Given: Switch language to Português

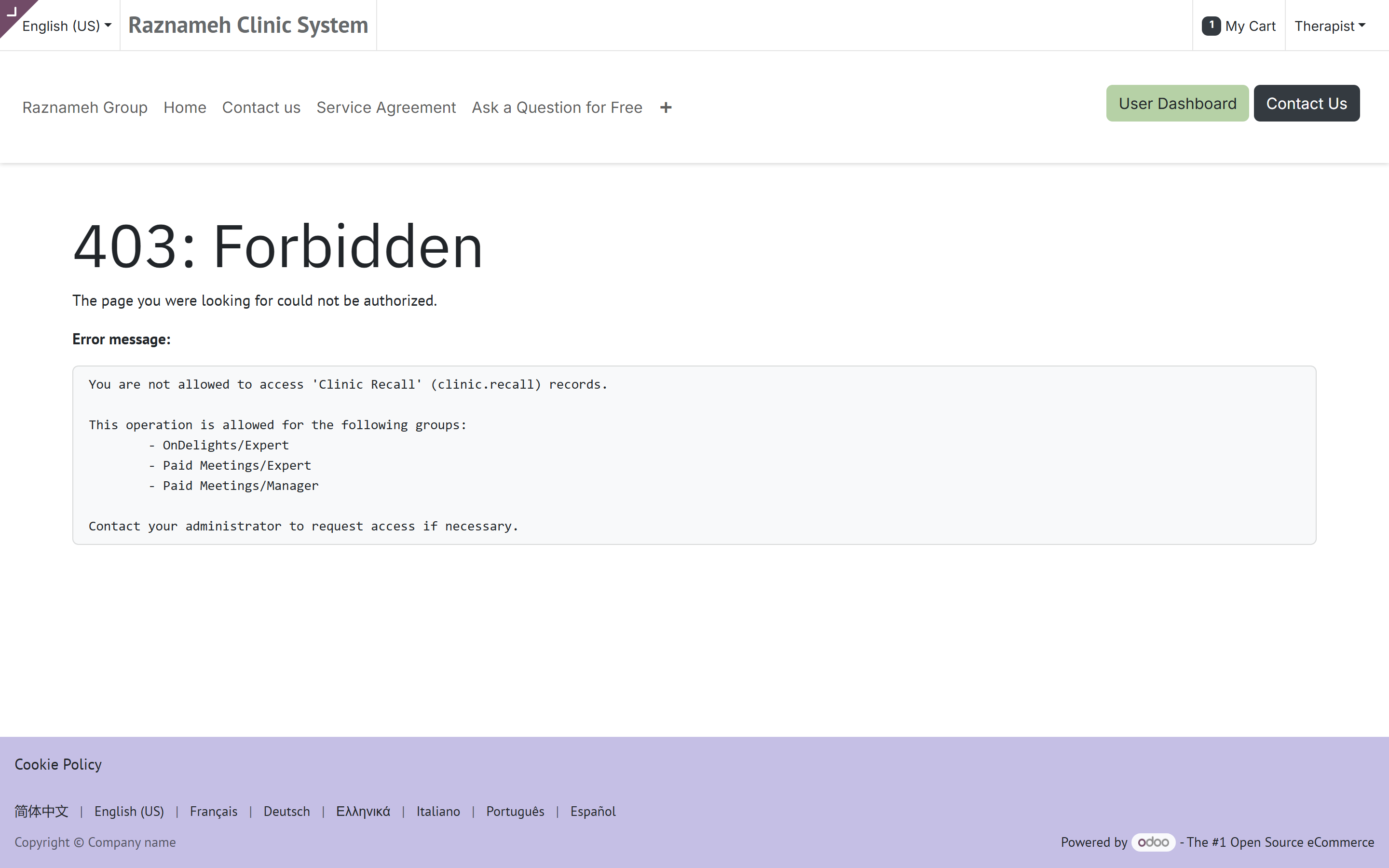Looking at the screenshot, I should tap(515, 811).
